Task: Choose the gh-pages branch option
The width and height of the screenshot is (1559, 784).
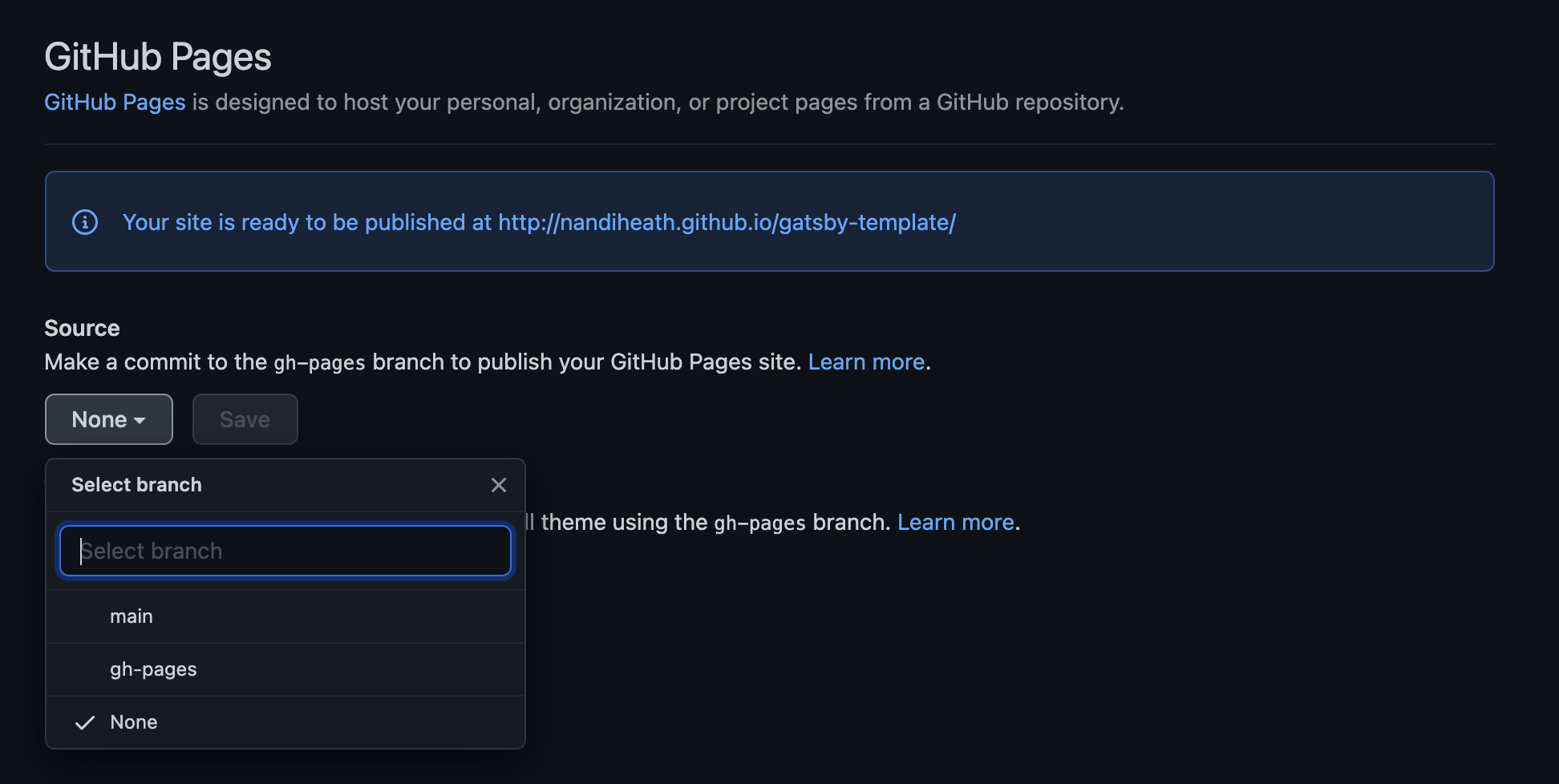Action: (x=153, y=669)
